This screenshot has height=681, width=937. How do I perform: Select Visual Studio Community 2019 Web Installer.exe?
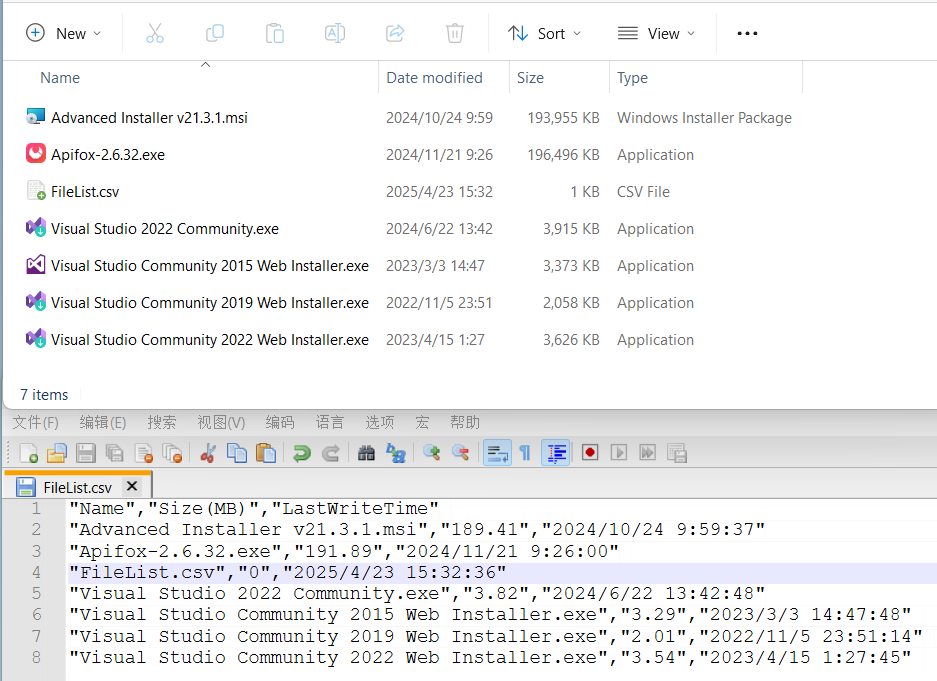click(x=210, y=303)
